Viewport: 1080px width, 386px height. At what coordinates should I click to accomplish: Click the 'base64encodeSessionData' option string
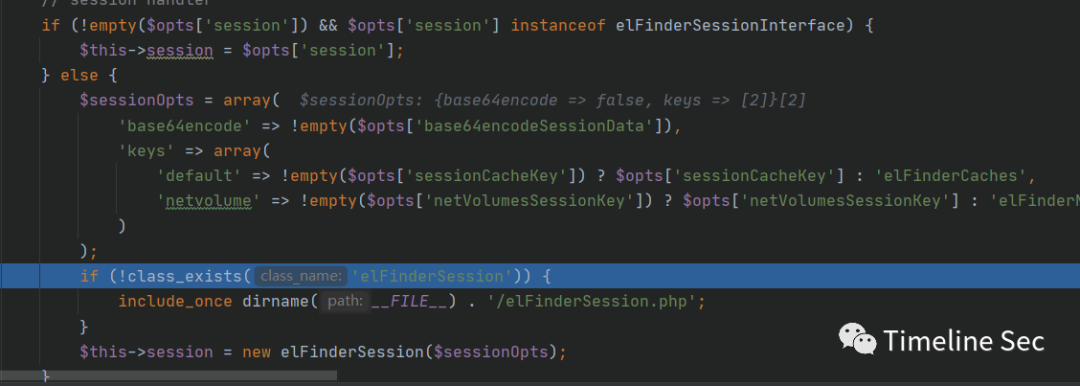point(535,126)
